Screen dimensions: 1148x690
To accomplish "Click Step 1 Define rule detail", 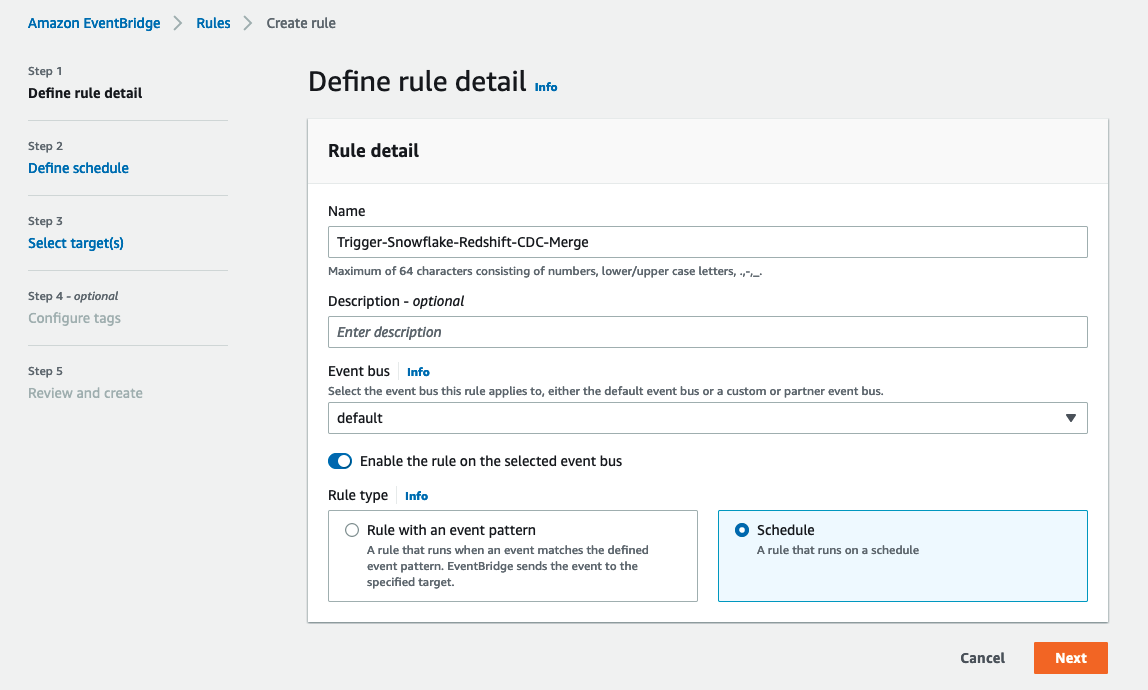I will pyautogui.click(x=85, y=93).
